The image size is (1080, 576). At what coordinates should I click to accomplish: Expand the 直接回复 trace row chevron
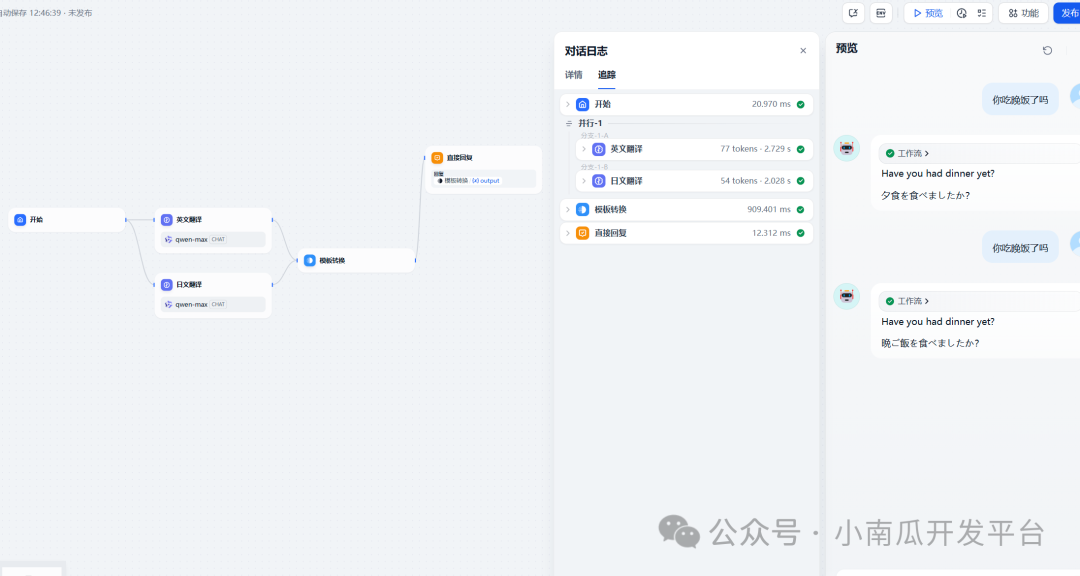pos(568,233)
